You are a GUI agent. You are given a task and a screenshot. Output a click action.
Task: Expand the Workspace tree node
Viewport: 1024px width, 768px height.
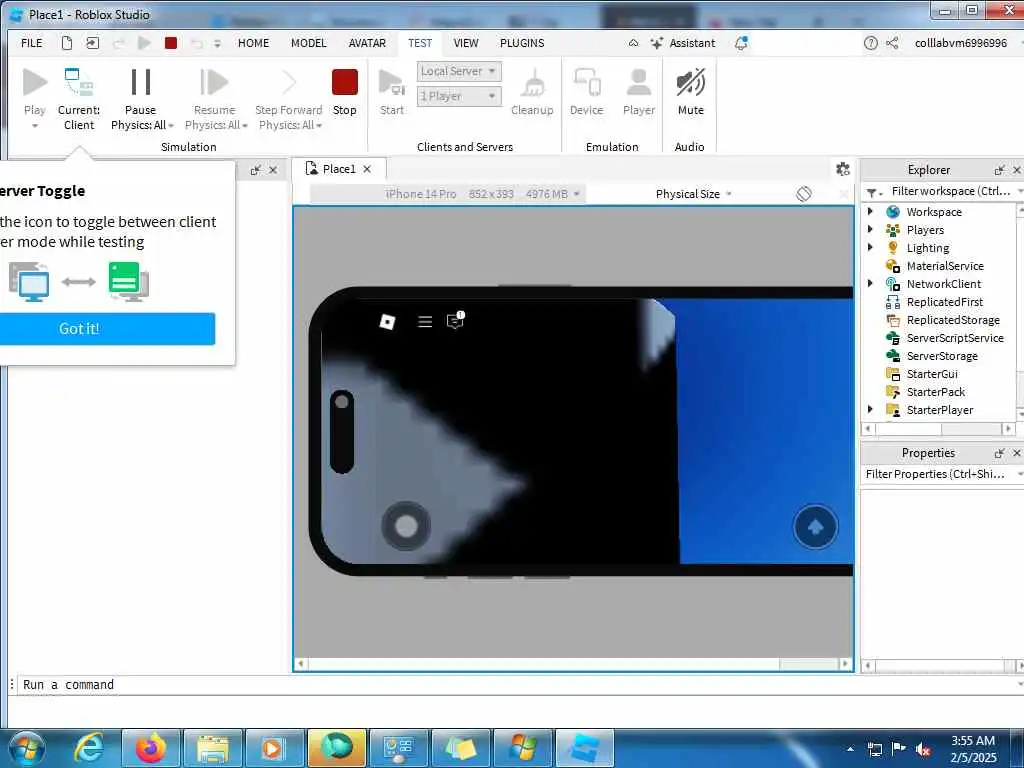(x=871, y=212)
